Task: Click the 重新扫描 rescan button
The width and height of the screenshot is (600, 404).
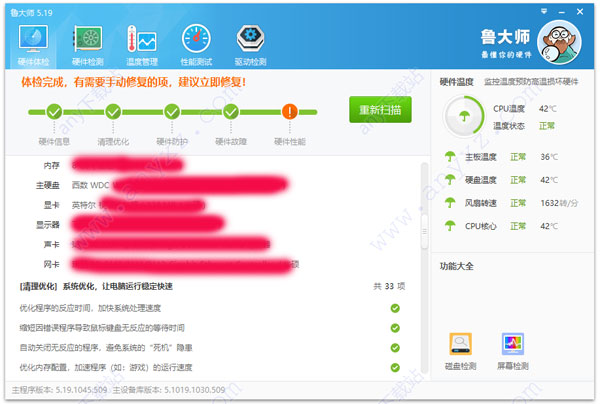Action: click(379, 110)
